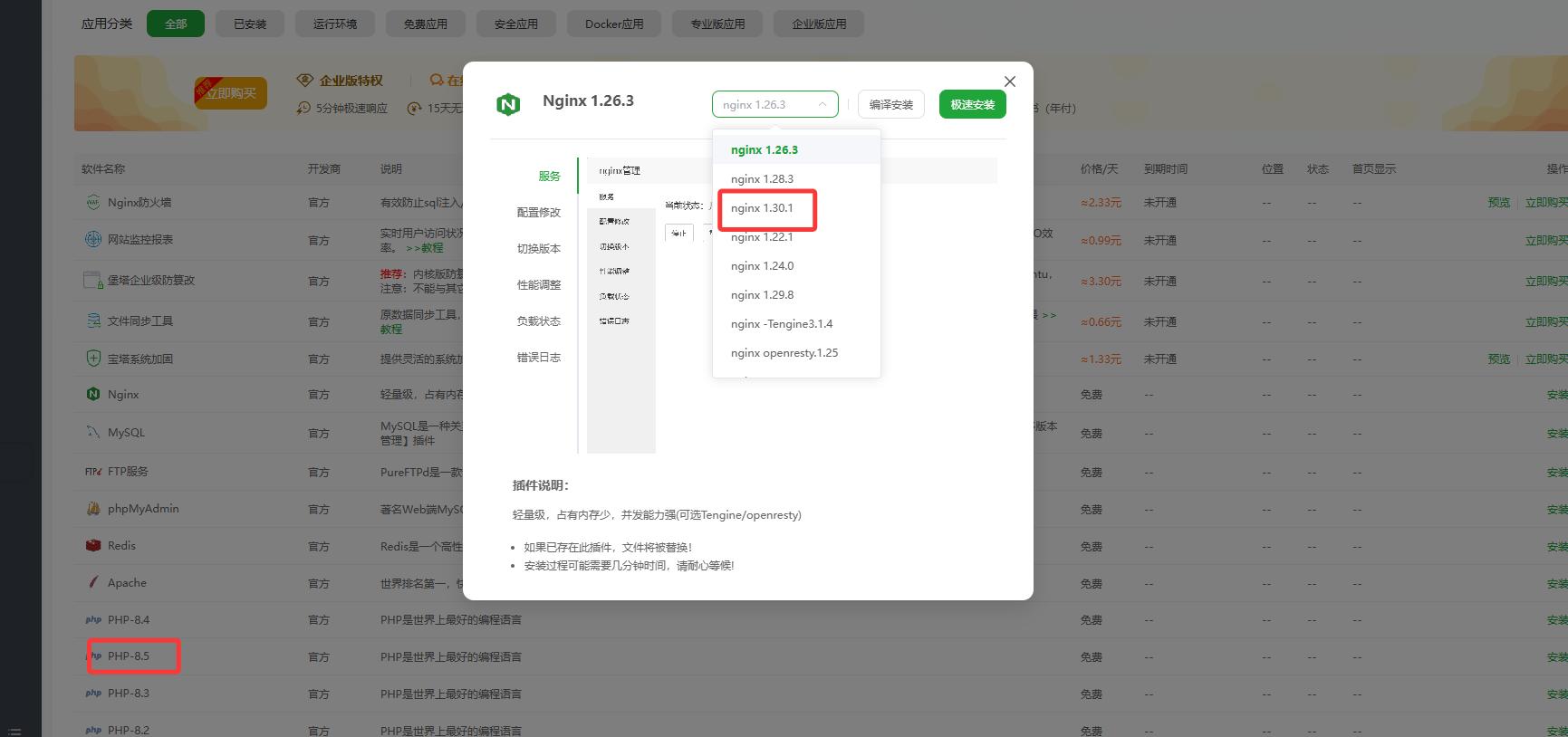Pick nginx 1.22.1 from the version list
1568x737 pixels.
pyautogui.click(x=797, y=237)
